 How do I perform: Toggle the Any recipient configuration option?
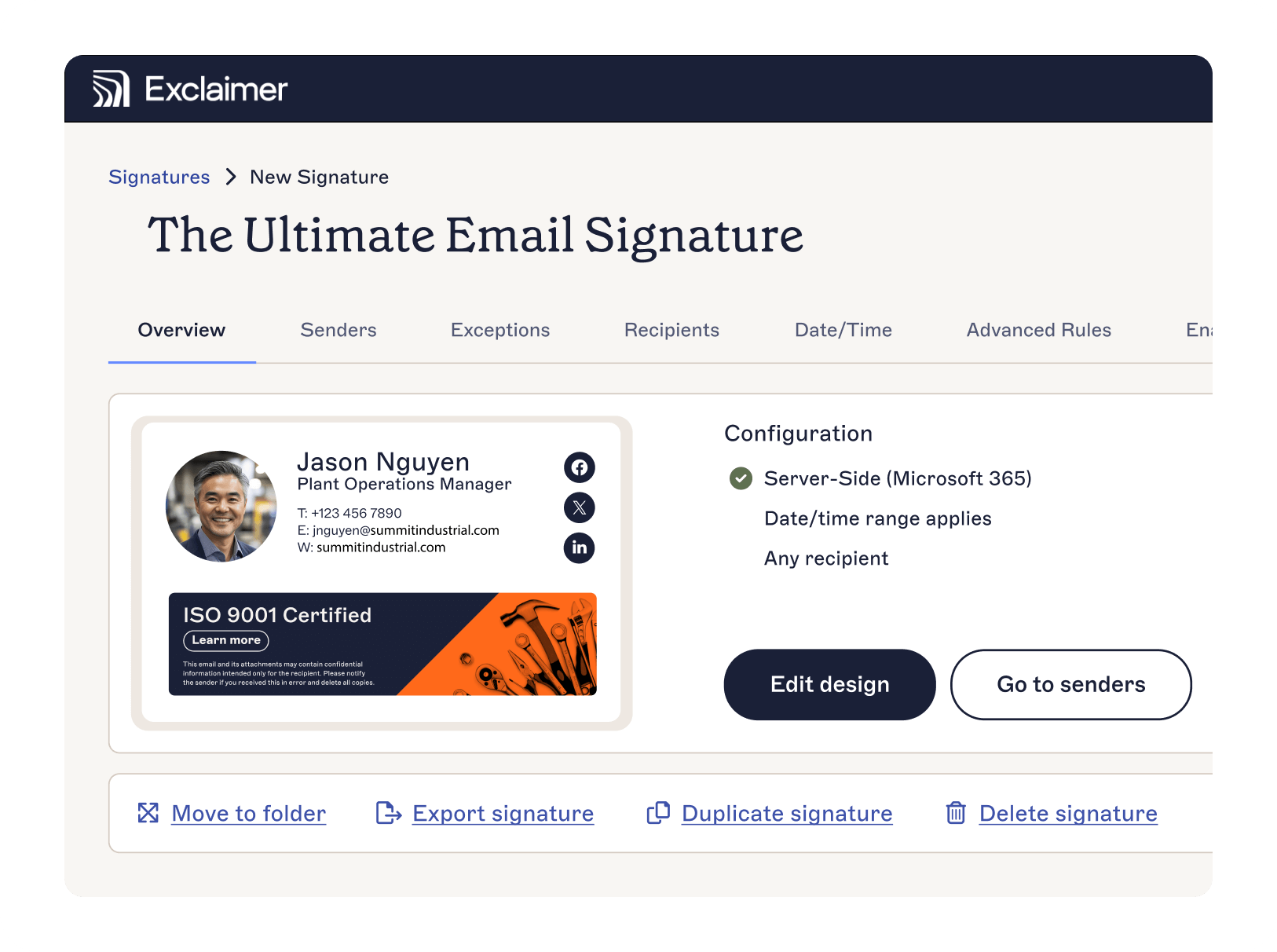pos(825,558)
